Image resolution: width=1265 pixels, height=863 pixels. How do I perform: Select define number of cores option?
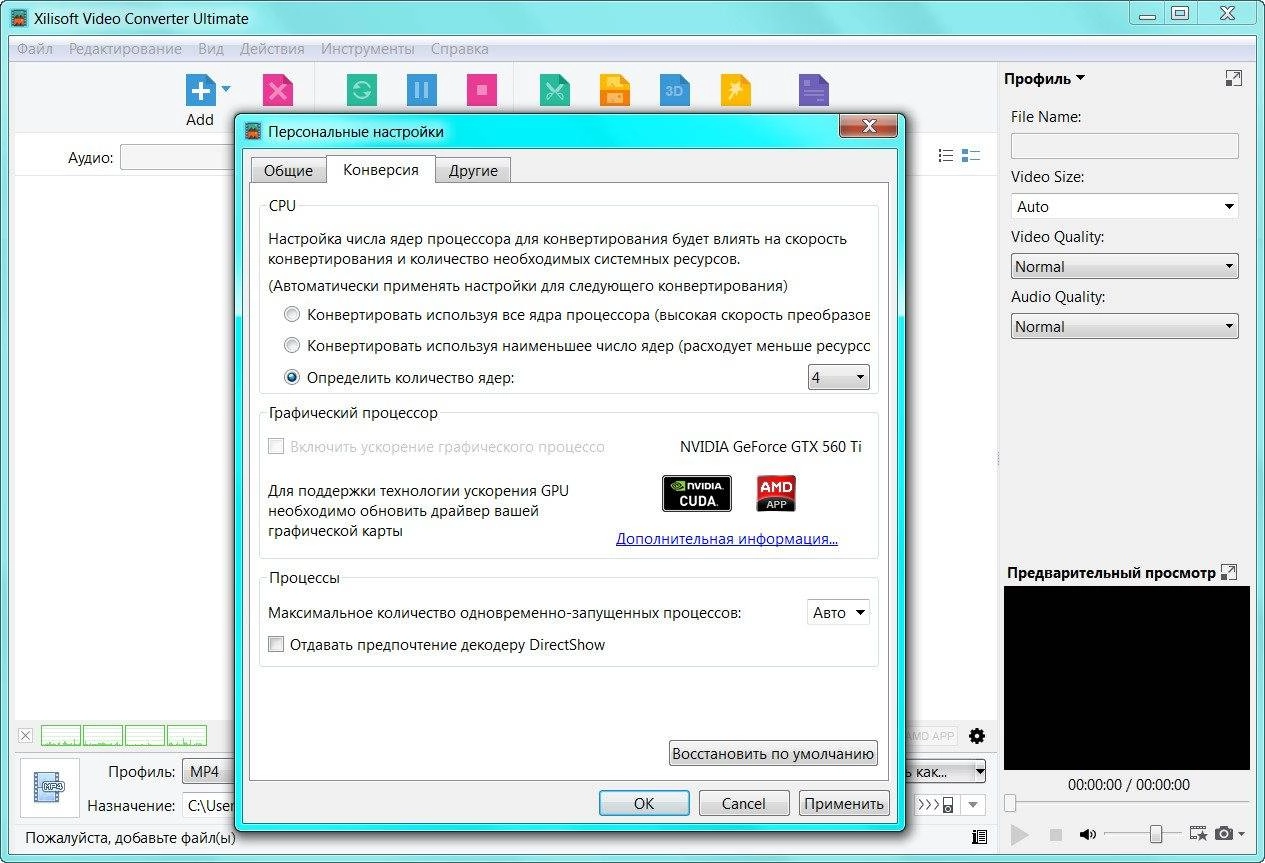click(292, 378)
